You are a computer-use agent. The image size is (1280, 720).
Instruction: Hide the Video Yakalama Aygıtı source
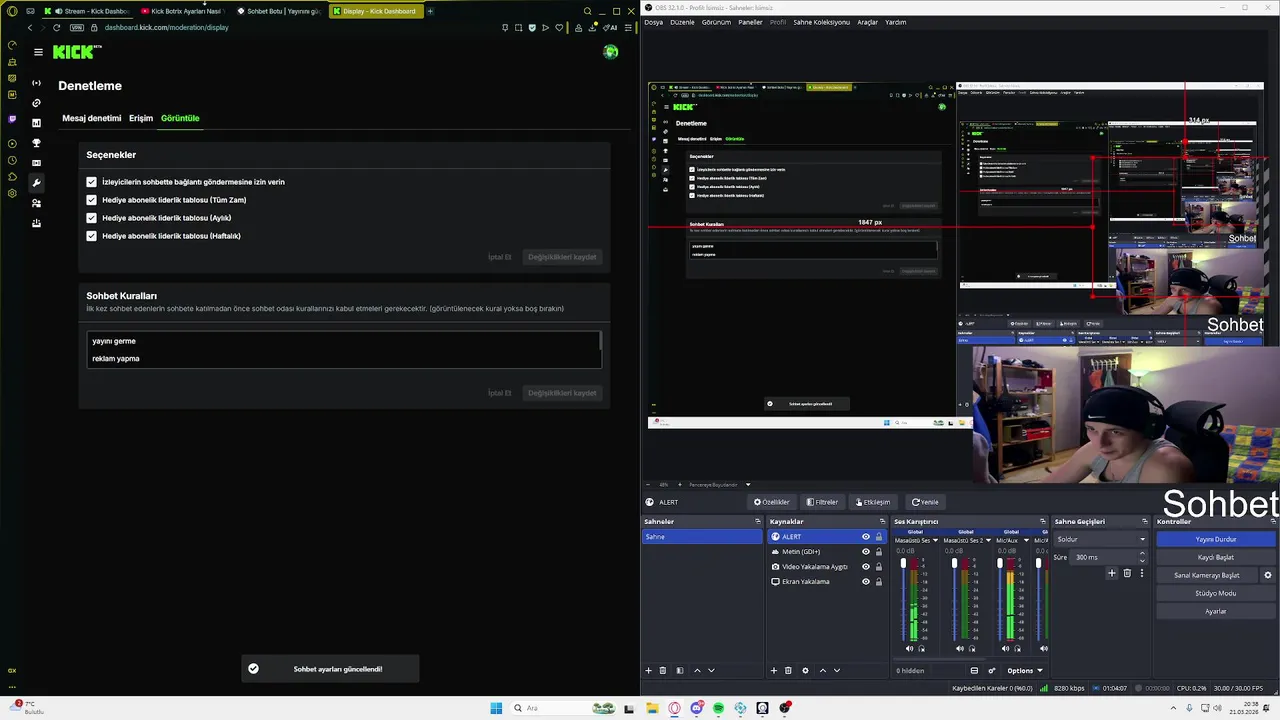click(866, 567)
